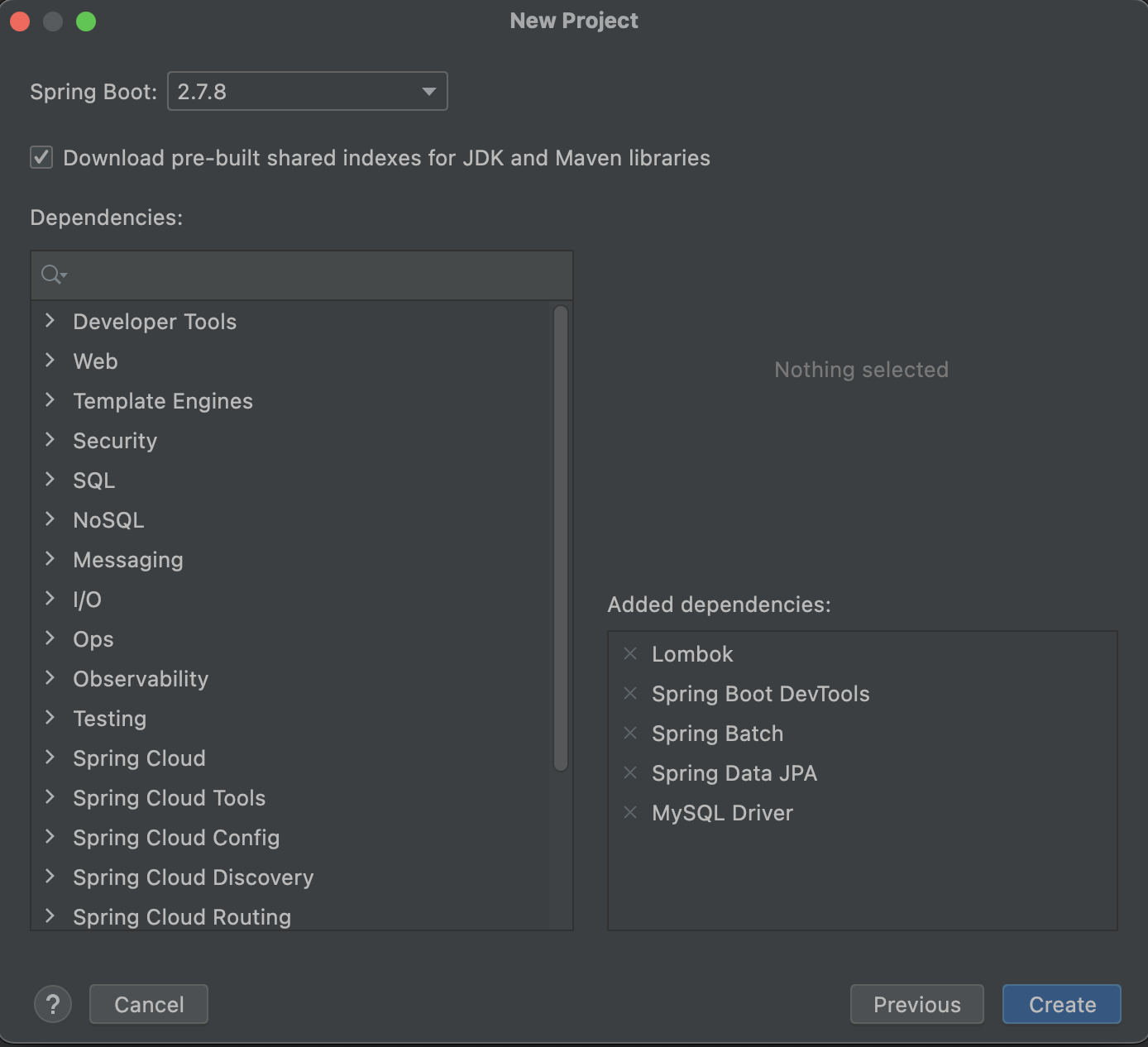Remove Lombok from added dependencies

click(x=630, y=653)
